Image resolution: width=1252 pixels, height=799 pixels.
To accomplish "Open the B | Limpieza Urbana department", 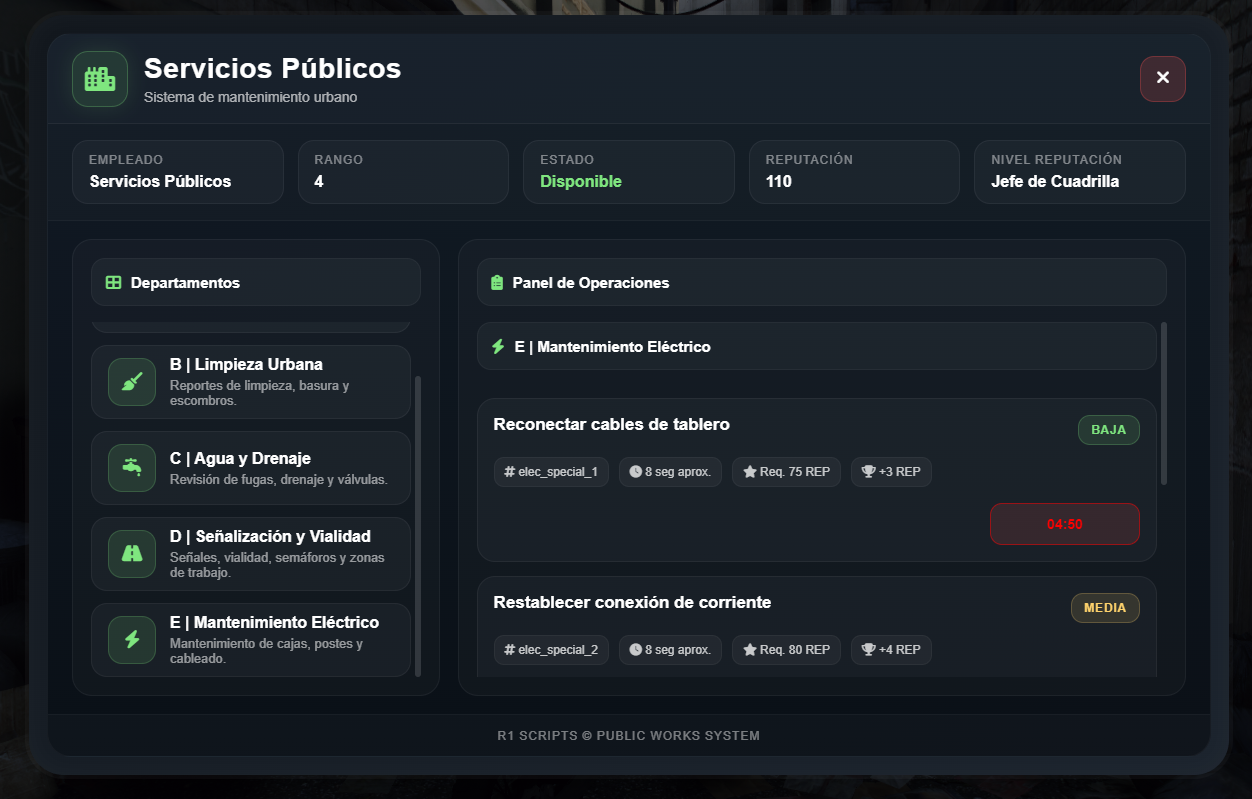I will [251, 382].
